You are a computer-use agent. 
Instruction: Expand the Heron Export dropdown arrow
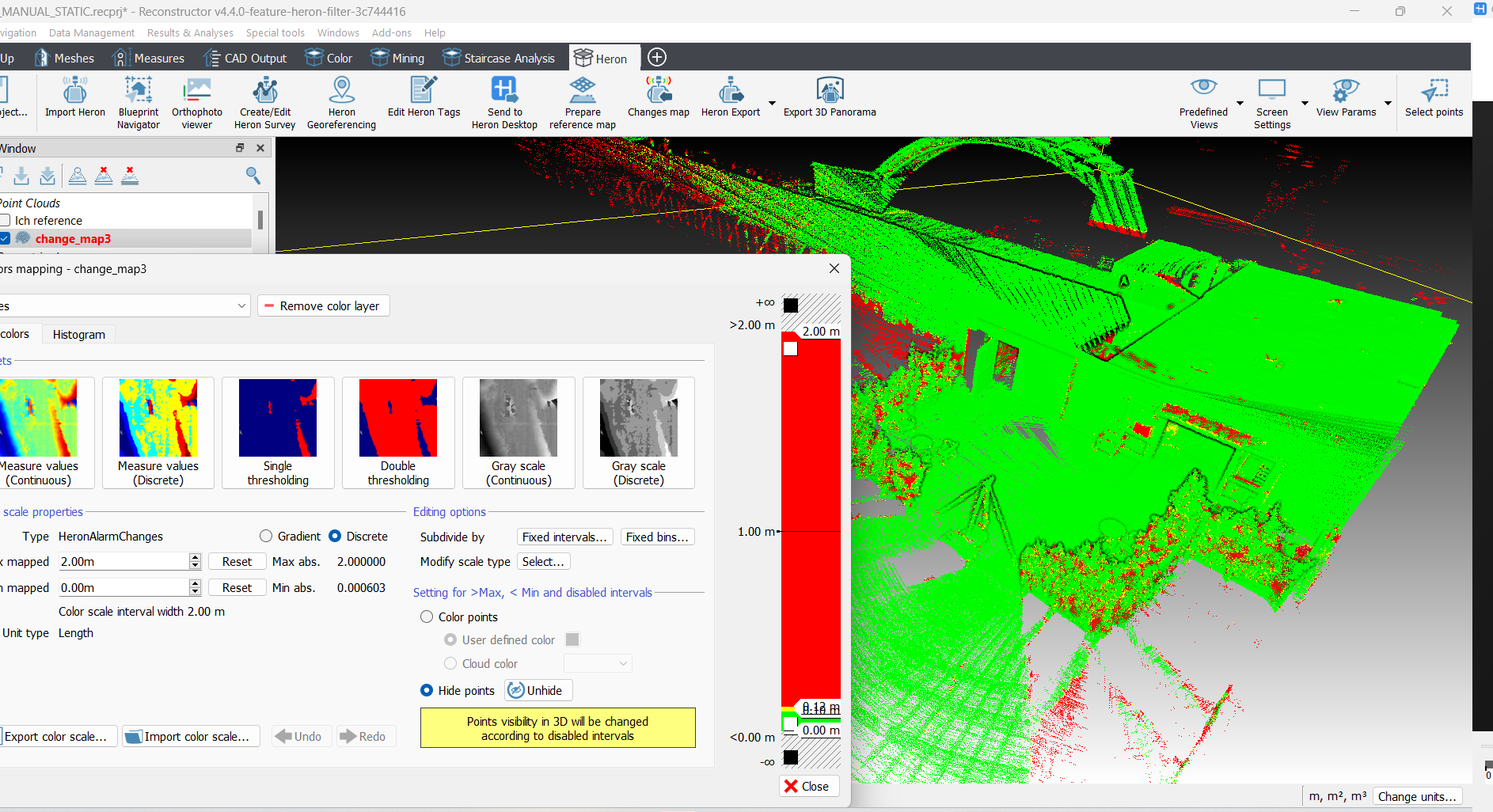pos(772,104)
